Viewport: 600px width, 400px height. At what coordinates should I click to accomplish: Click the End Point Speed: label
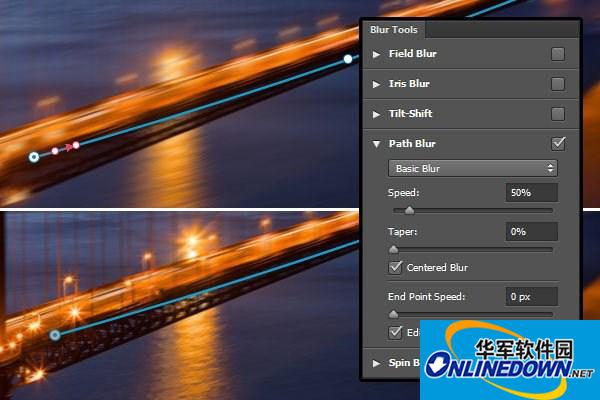[x=427, y=297]
